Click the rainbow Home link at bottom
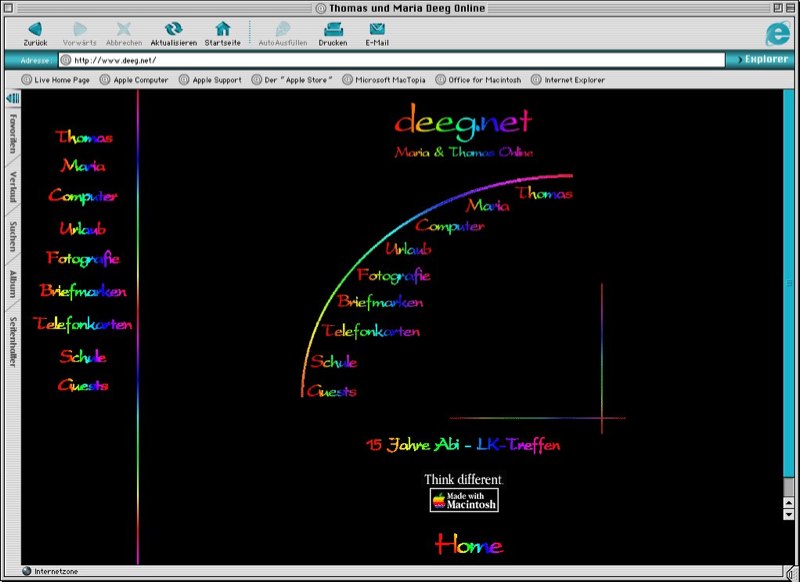Image resolution: width=800 pixels, height=582 pixels. coord(468,545)
